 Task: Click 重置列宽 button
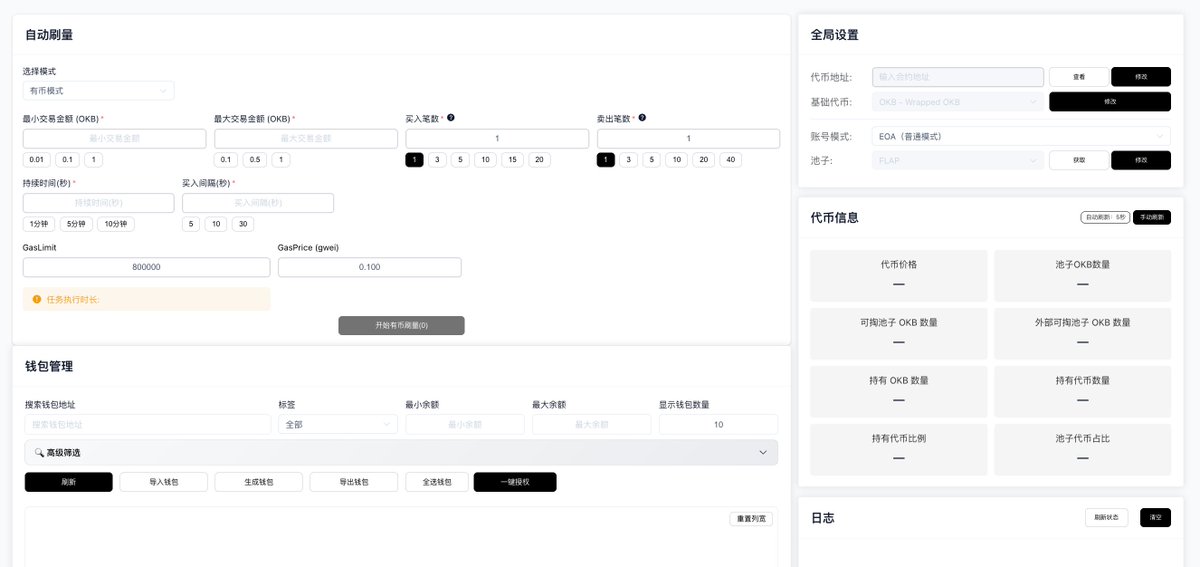pos(752,519)
